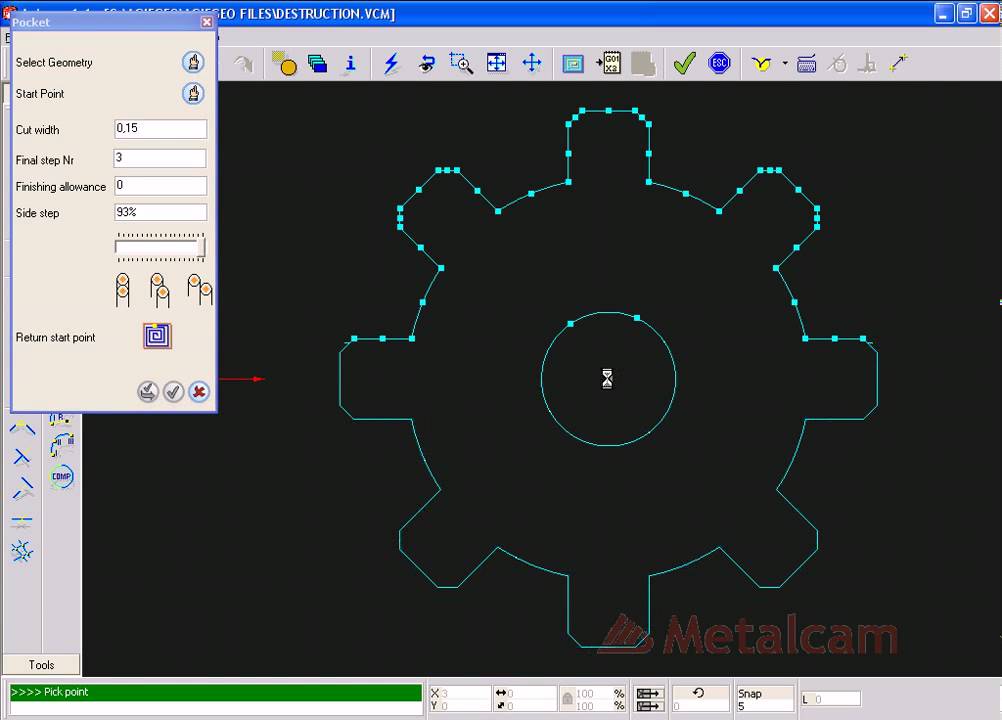Open dropdown arrow next to snap-mode icon
Image resolution: width=1002 pixels, height=720 pixels.
tap(785, 64)
